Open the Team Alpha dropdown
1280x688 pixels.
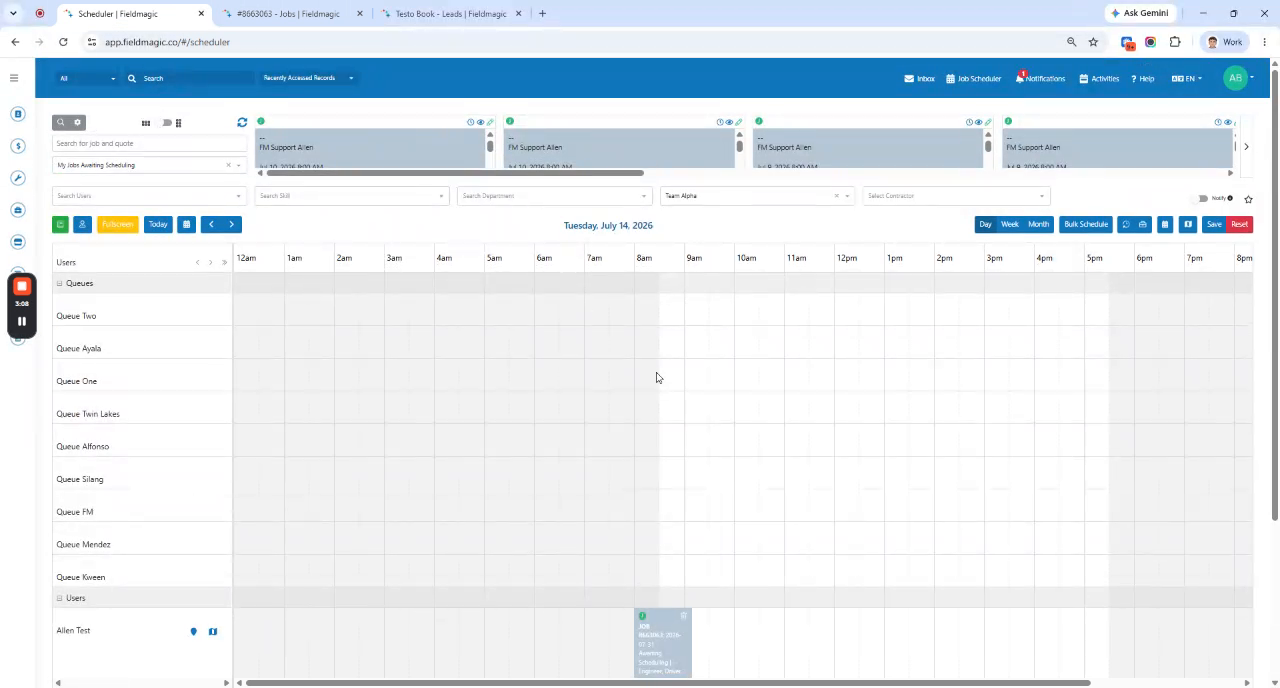(x=757, y=196)
